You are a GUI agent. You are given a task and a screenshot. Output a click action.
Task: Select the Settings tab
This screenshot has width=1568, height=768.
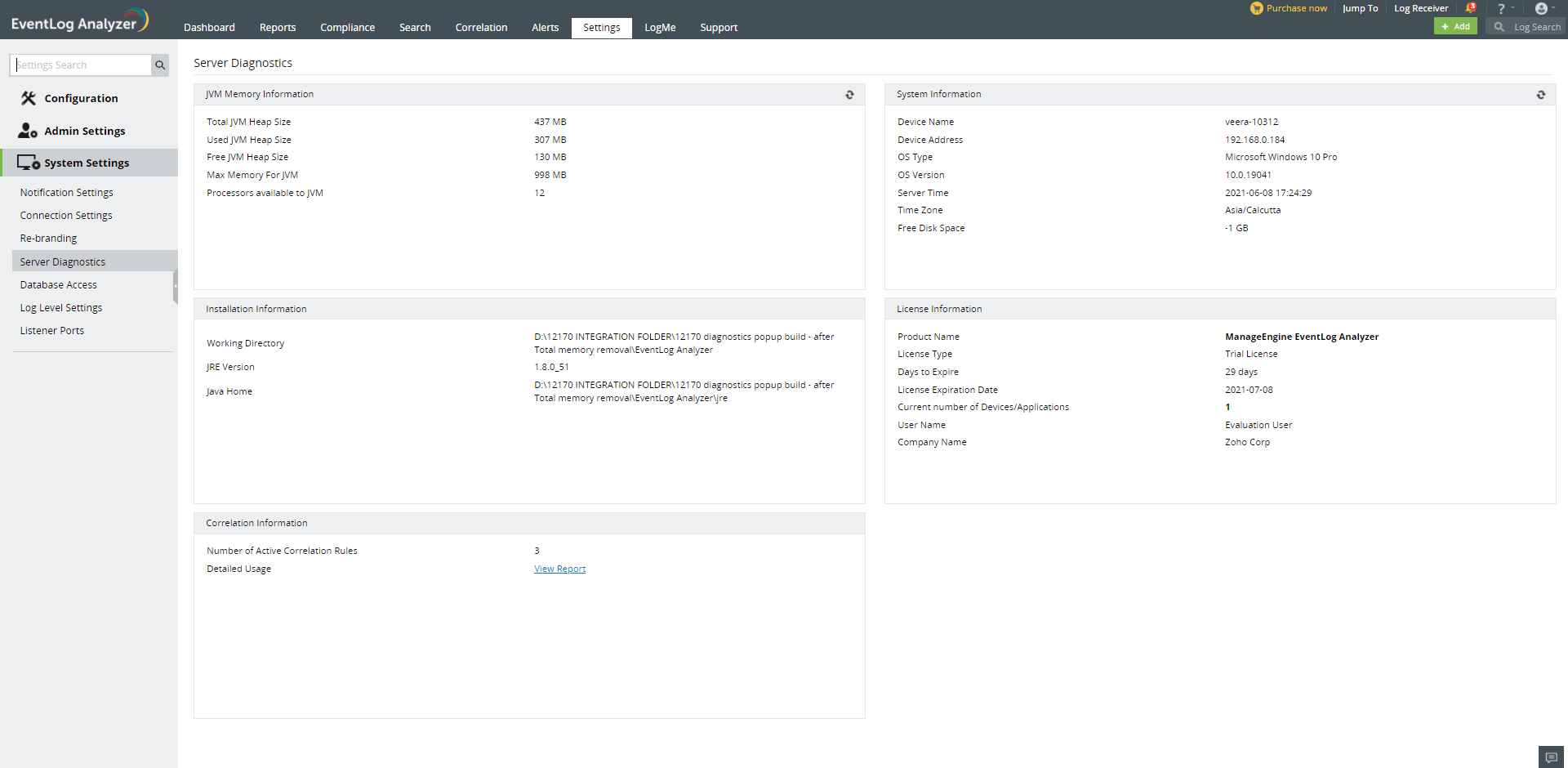[602, 28]
